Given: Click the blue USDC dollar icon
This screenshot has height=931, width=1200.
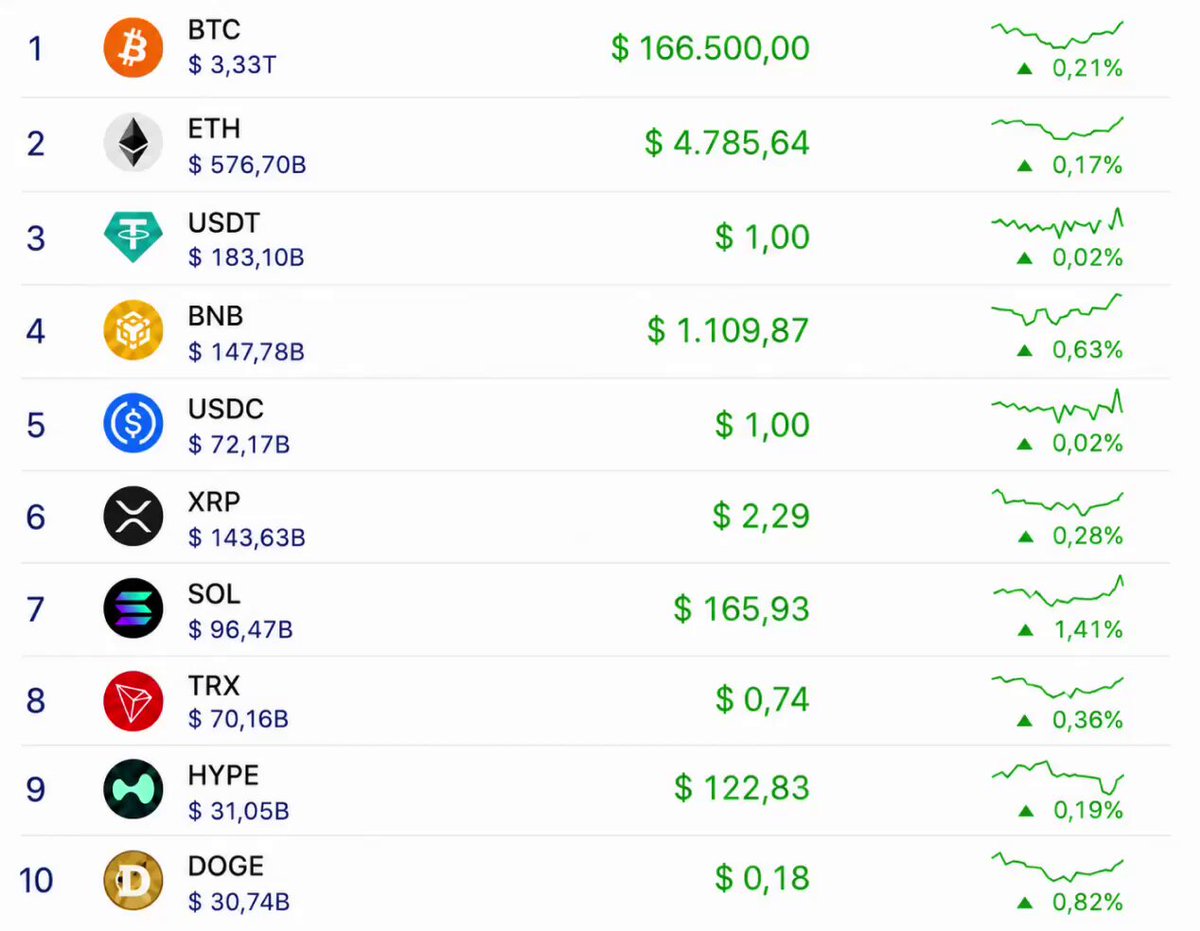Looking at the screenshot, I should point(133,424).
